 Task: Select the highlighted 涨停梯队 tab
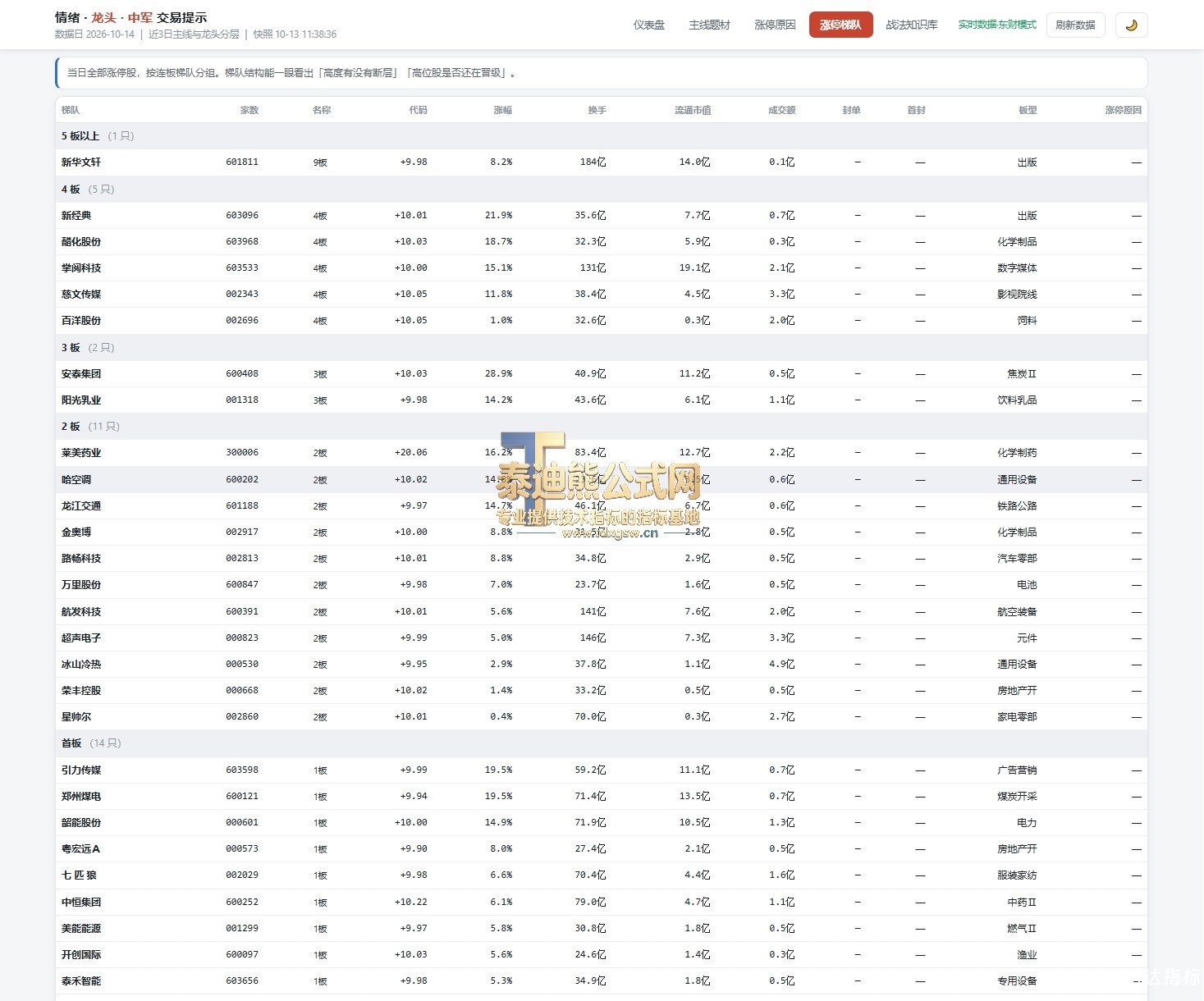click(x=841, y=25)
